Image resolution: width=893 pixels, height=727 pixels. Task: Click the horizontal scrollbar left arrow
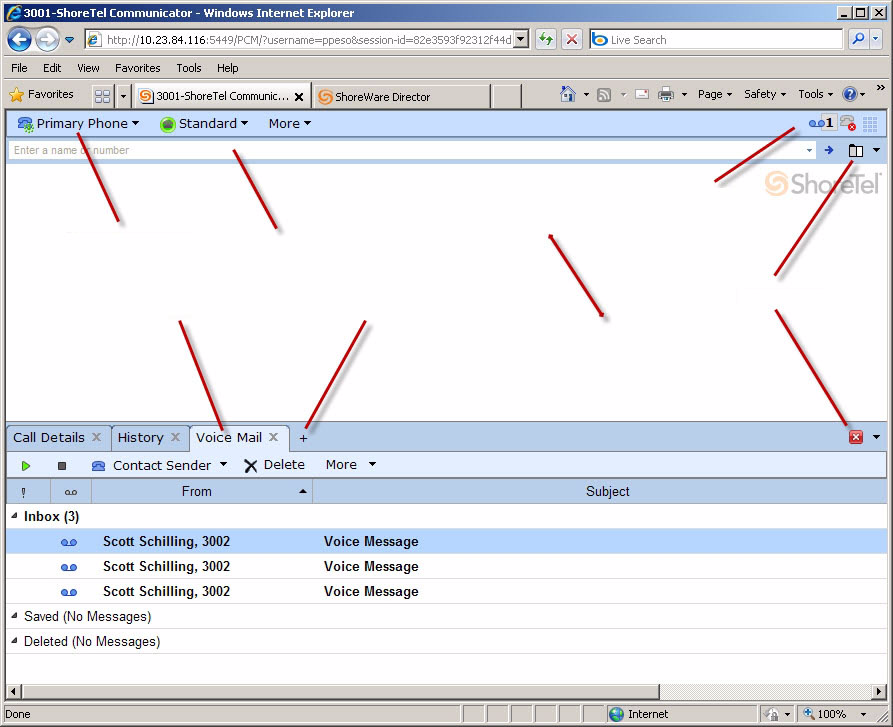(13, 691)
